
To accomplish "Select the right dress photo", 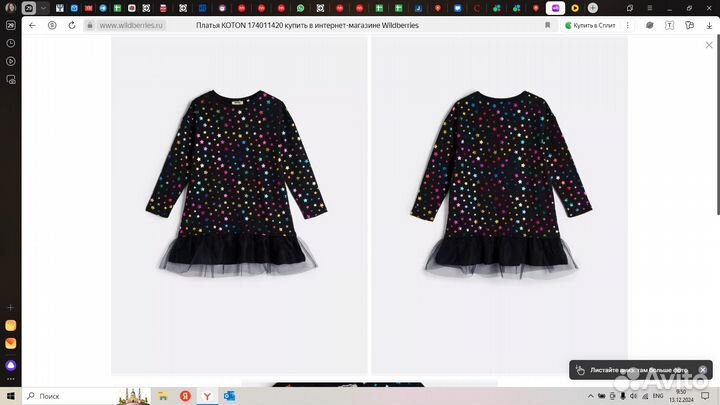I will (499, 205).
